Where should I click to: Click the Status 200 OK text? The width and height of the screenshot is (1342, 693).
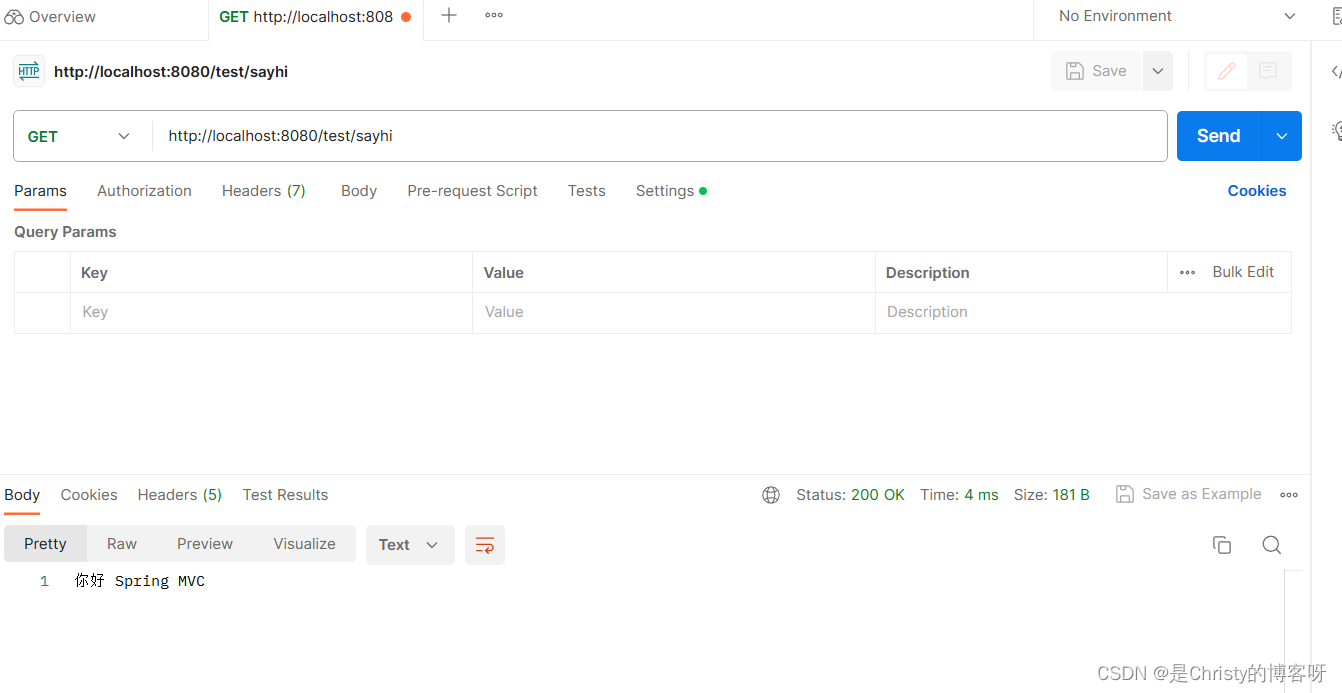point(850,495)
